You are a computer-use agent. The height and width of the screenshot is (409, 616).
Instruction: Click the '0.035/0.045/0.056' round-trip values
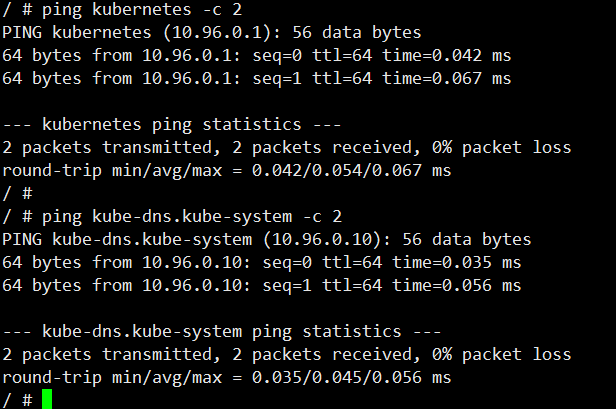337,378
